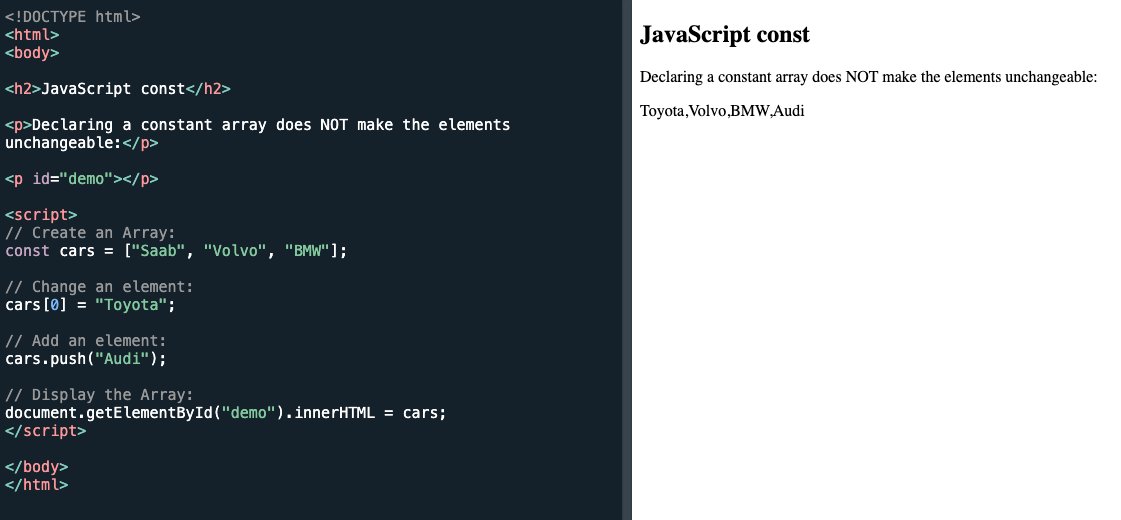Click the vertical splitter between editor and preview
Screen dimensions: 1121x520
click(x=627, y=260)
